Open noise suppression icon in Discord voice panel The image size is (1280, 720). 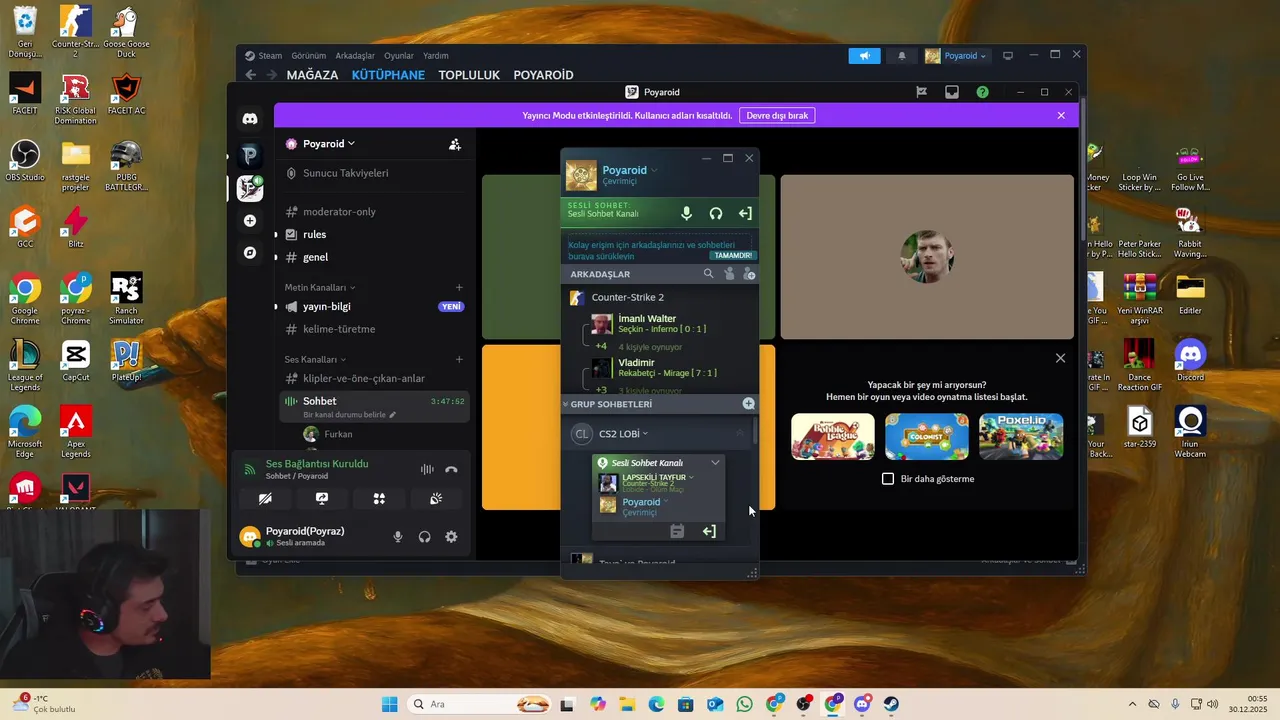click(427, 469)
